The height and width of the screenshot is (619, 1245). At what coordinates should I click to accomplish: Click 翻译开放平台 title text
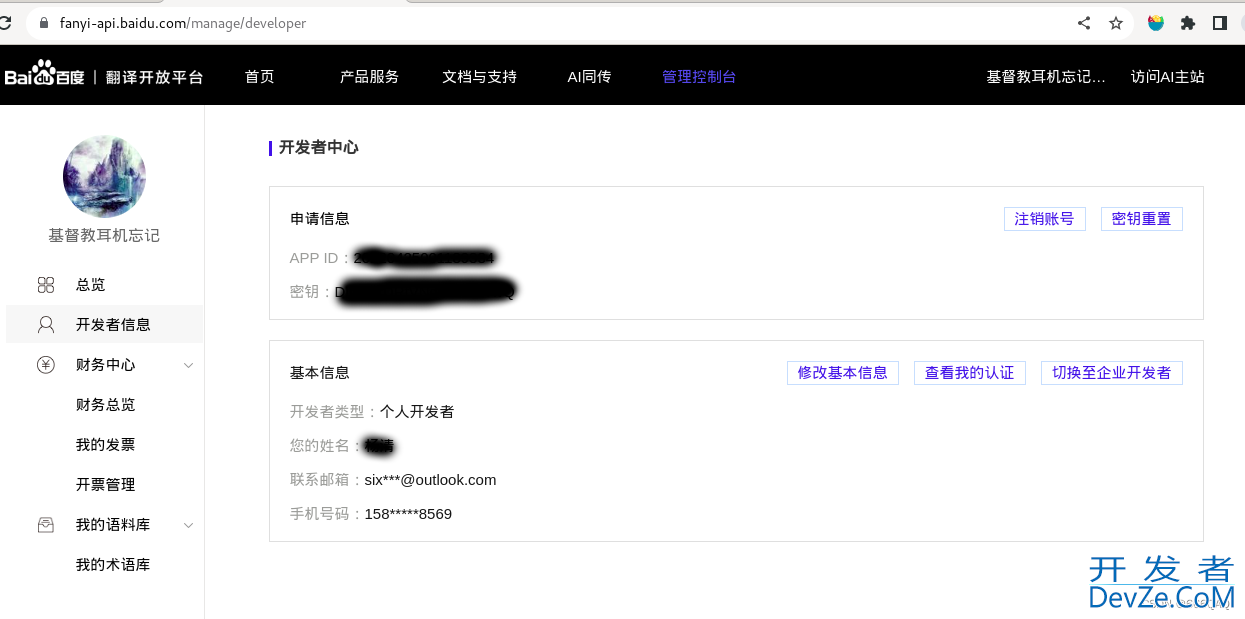(155, 77)
